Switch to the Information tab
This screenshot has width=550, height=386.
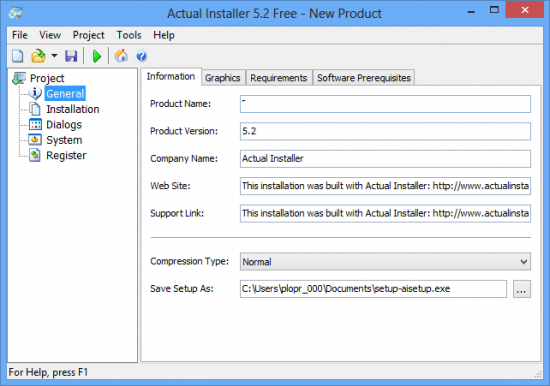point(171,76)
